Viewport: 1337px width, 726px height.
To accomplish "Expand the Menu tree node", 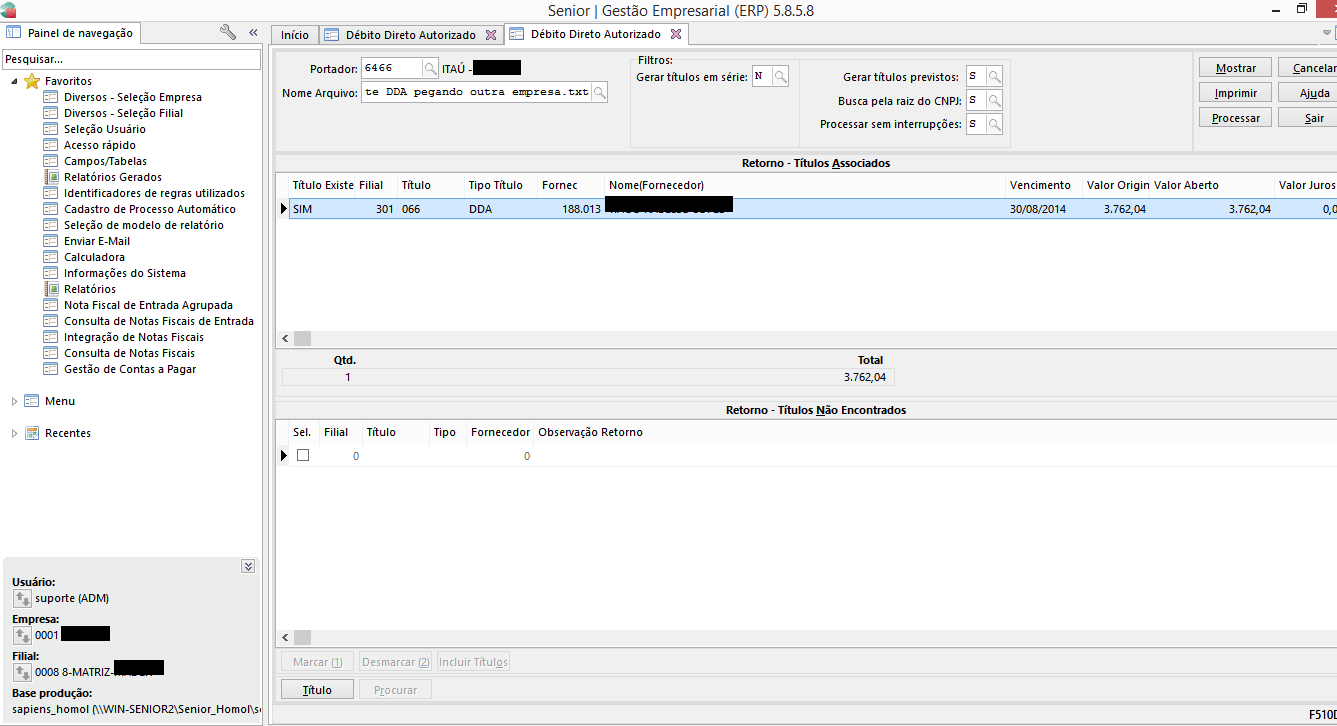I will 14,401.
